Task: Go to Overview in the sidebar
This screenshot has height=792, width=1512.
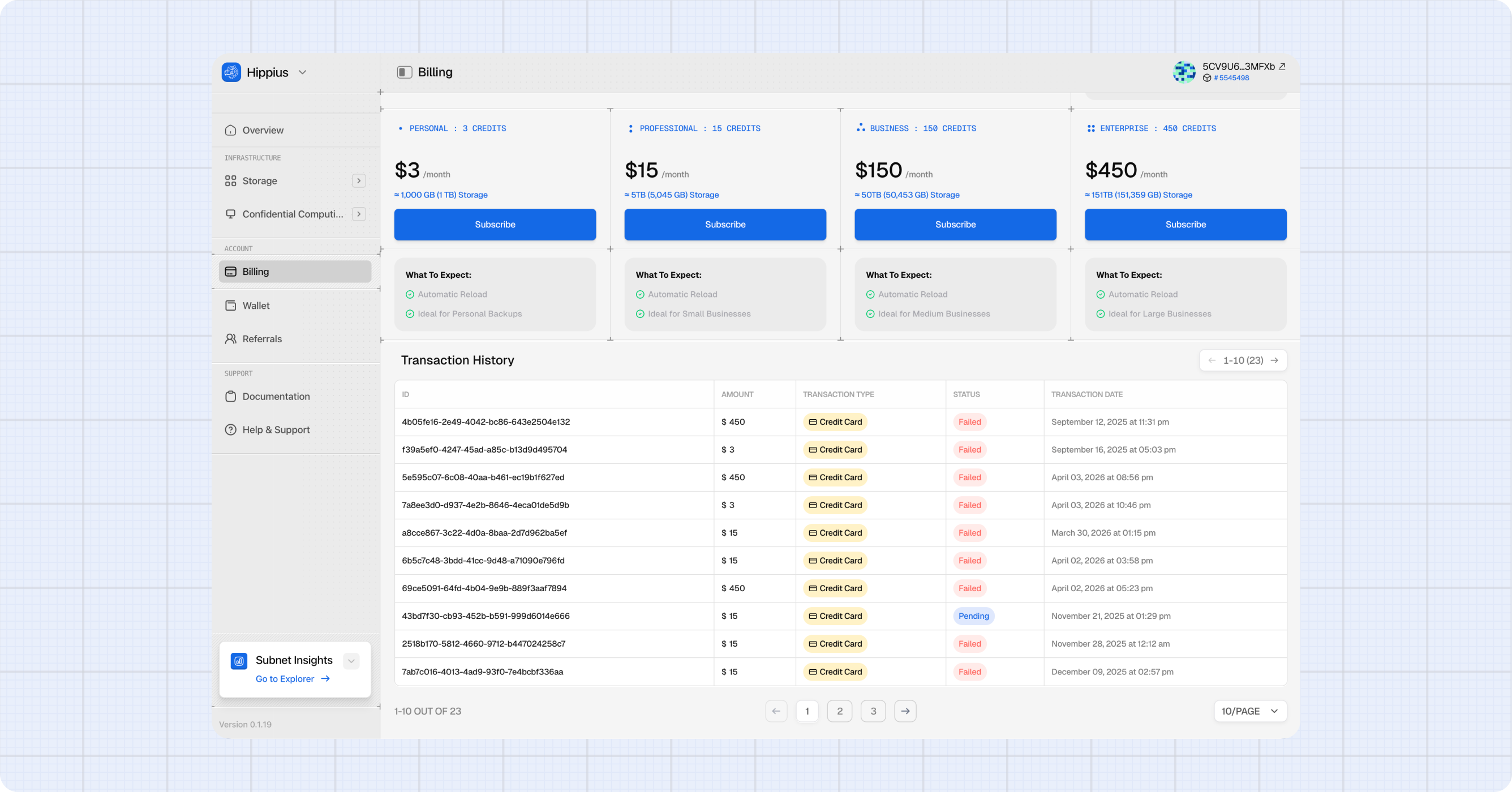Action: click(295, 130)
